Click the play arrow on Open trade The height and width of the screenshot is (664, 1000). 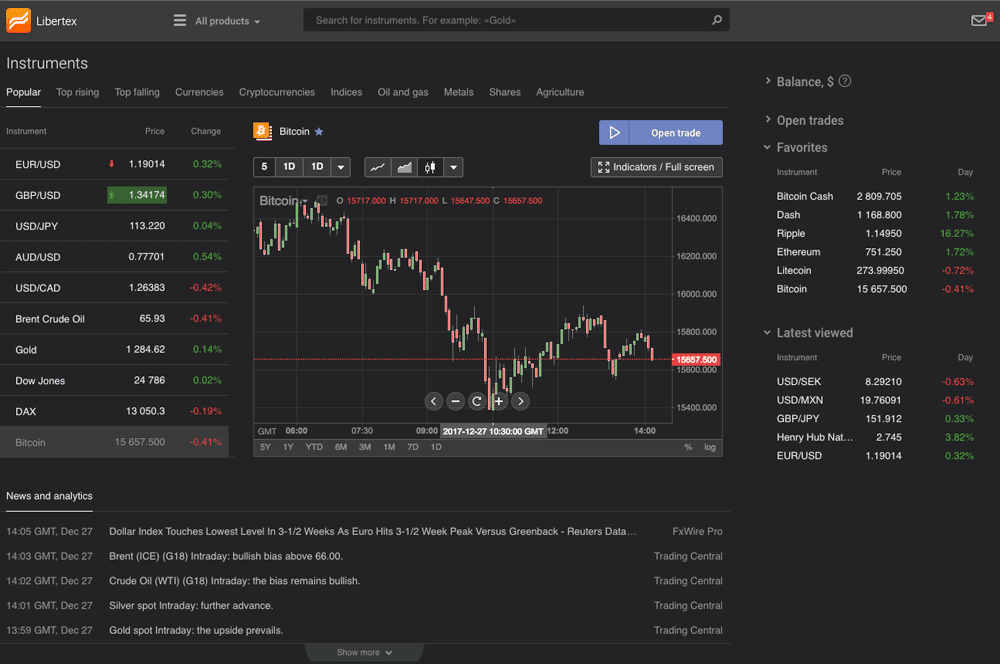pyautogui.click(x=614, y=133)
